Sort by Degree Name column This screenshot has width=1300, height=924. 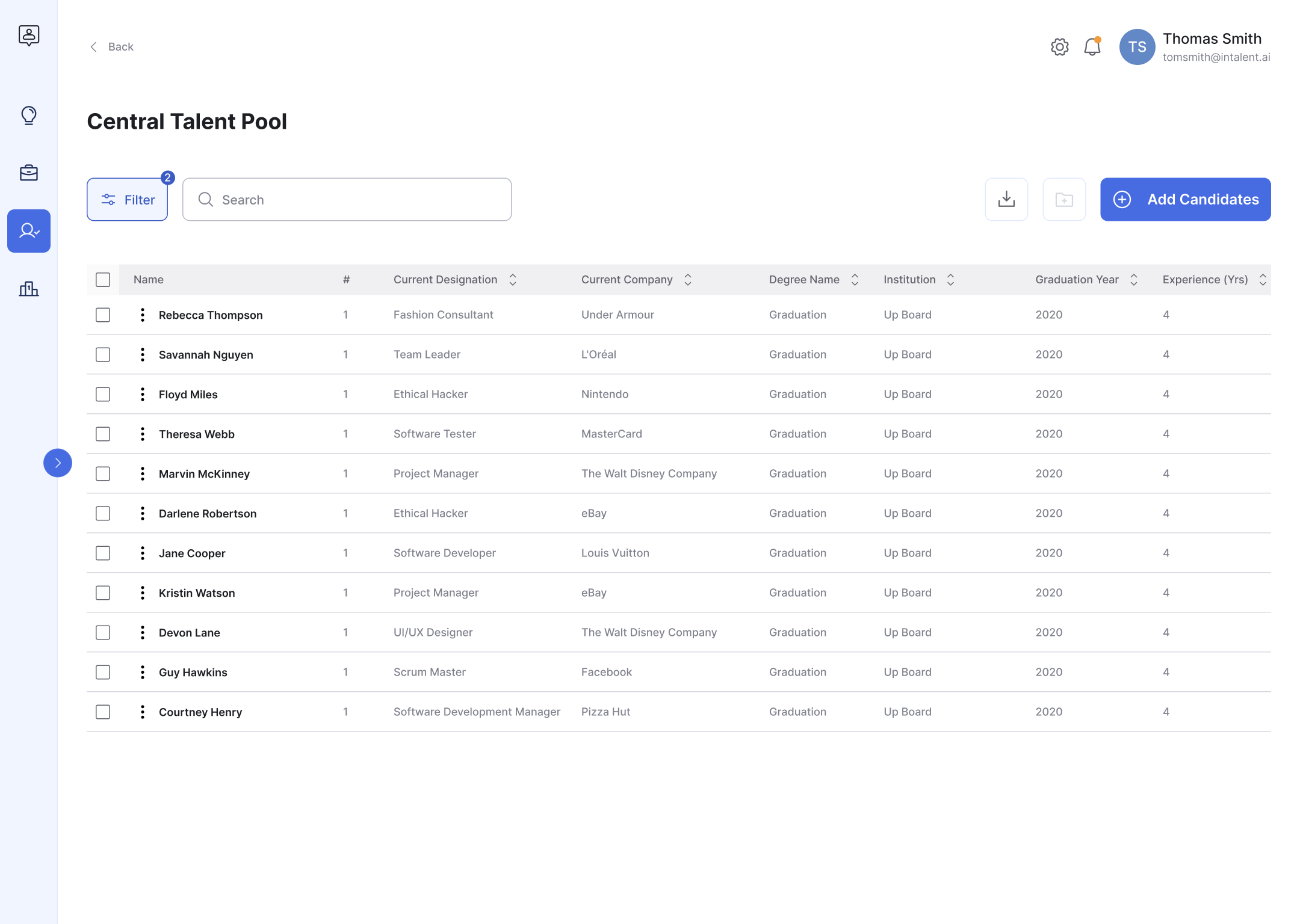[855, 280]
